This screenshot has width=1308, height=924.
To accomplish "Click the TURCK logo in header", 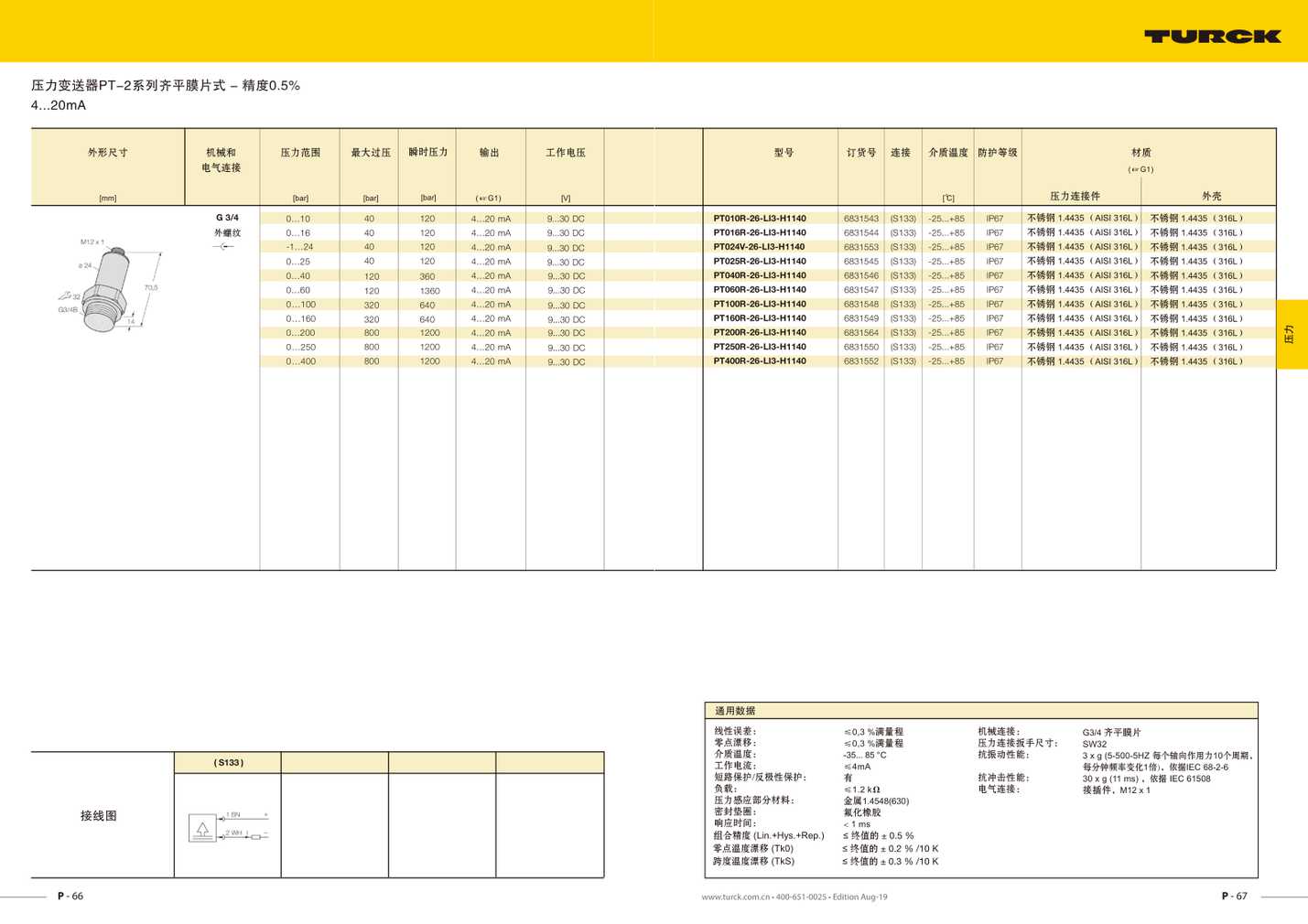I will (x=1212, y=37).
